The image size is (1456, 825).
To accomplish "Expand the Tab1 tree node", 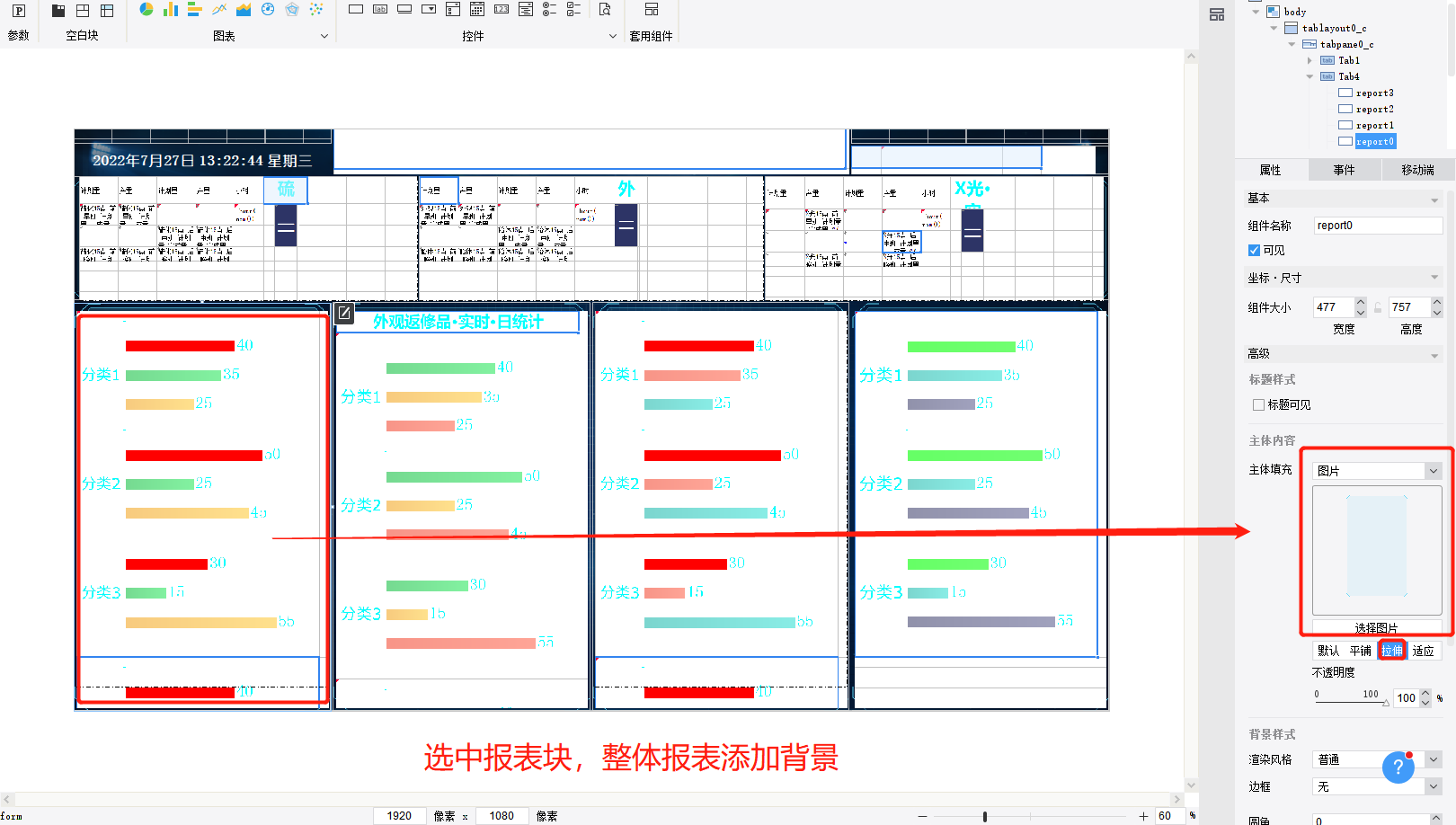I will [1310, 60].
